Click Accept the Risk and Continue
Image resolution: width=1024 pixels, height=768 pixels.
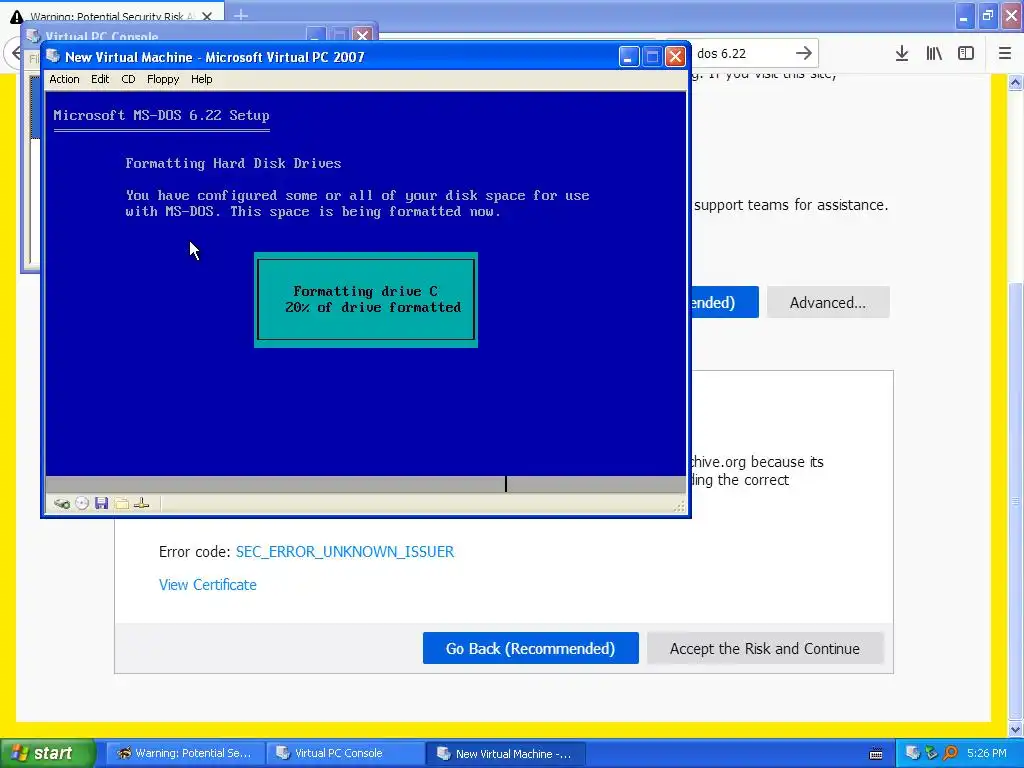point(765,648)
